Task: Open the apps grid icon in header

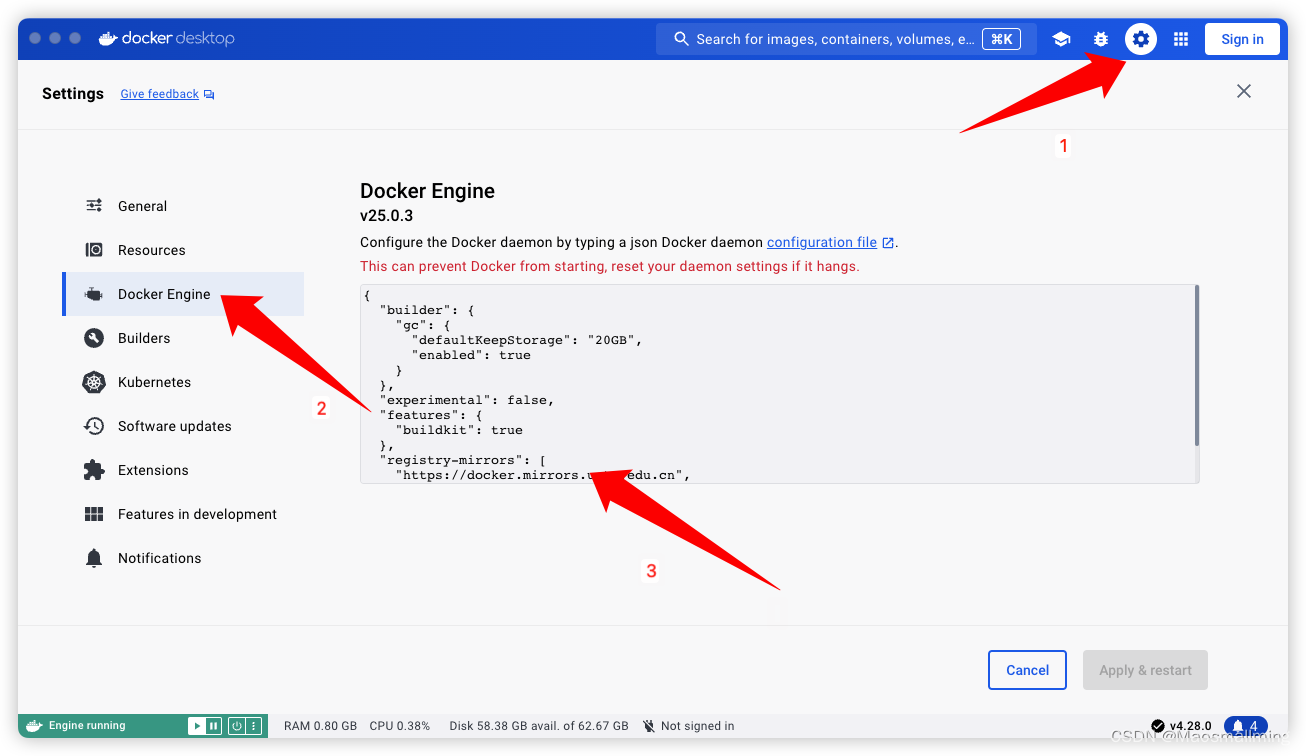Action: click(x=1181, y=39)
